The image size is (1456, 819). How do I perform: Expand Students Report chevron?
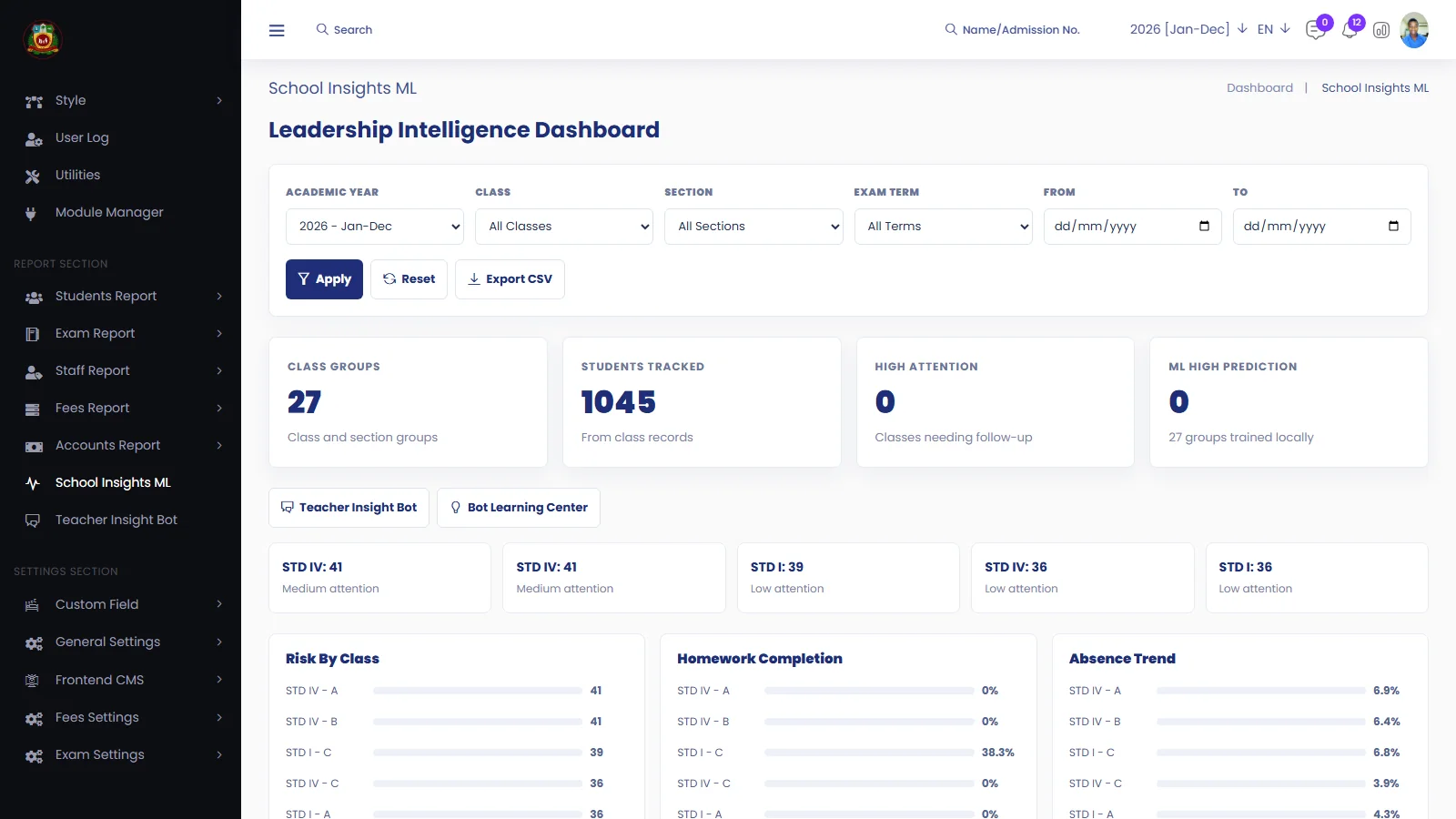219,297
